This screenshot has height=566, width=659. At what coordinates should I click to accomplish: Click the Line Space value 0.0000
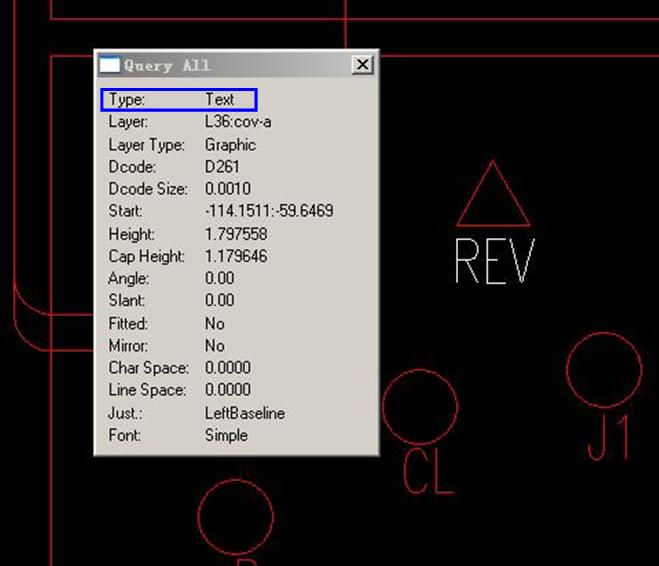click(228, 390)
